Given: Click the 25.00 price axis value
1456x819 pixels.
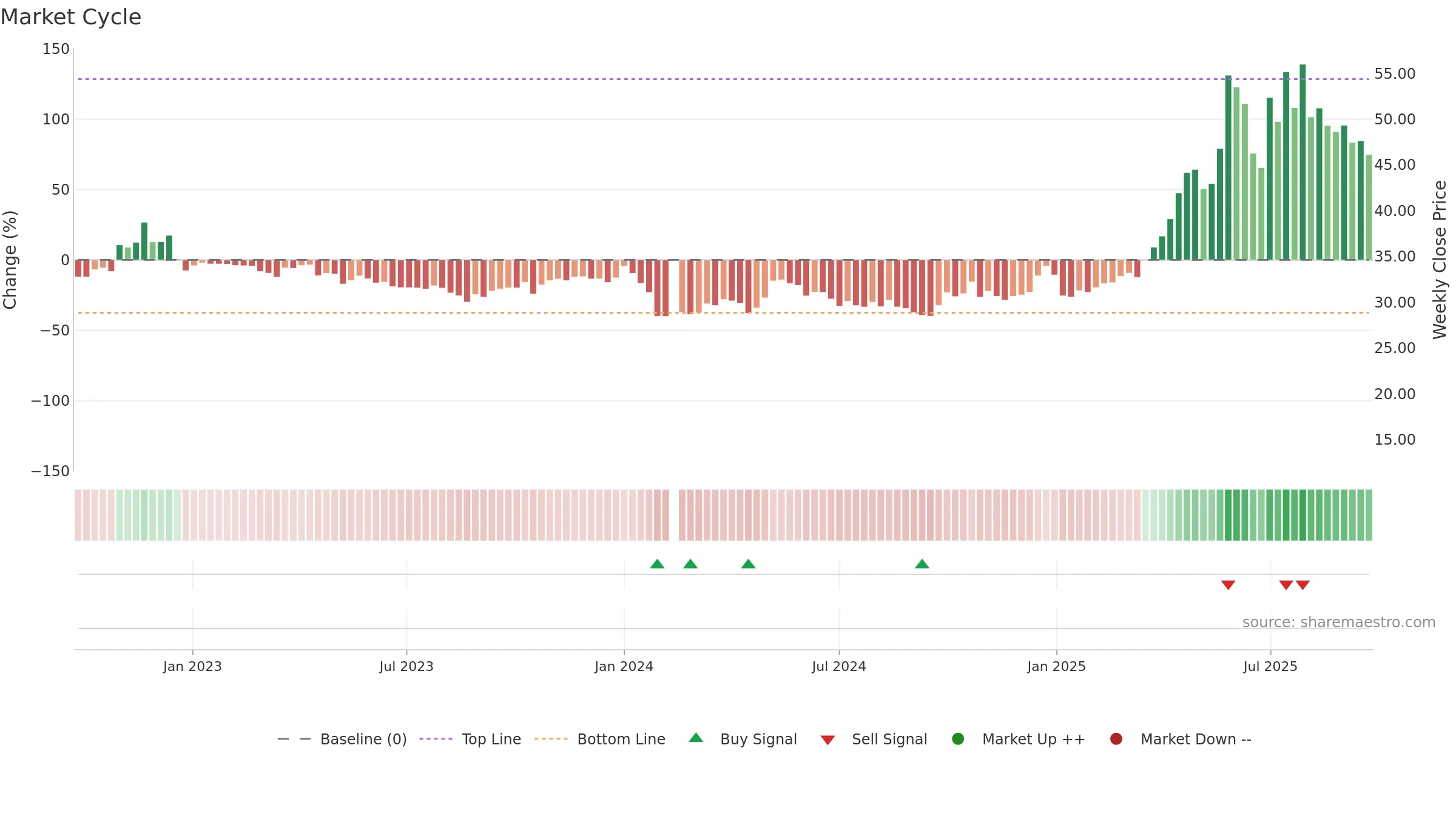Looking at the screenshot, I should [x=1395, y=348].
